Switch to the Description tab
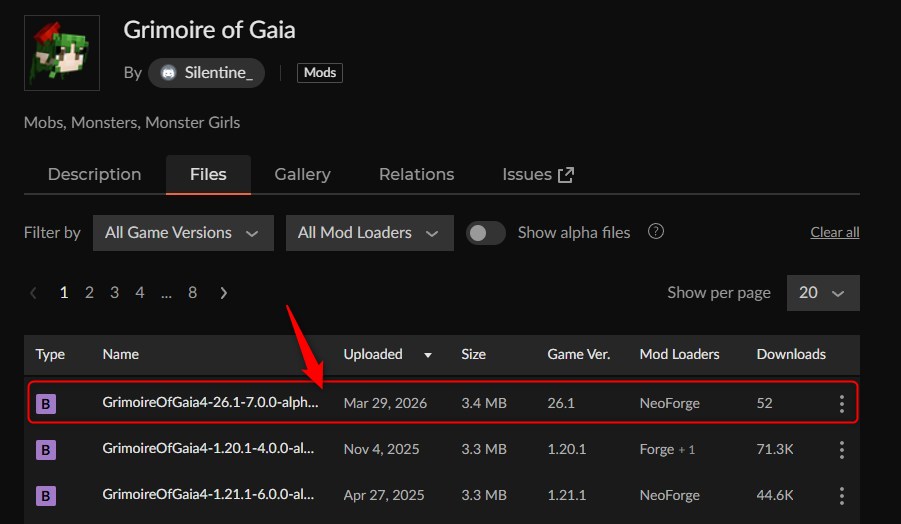 (x=94, y=174)
